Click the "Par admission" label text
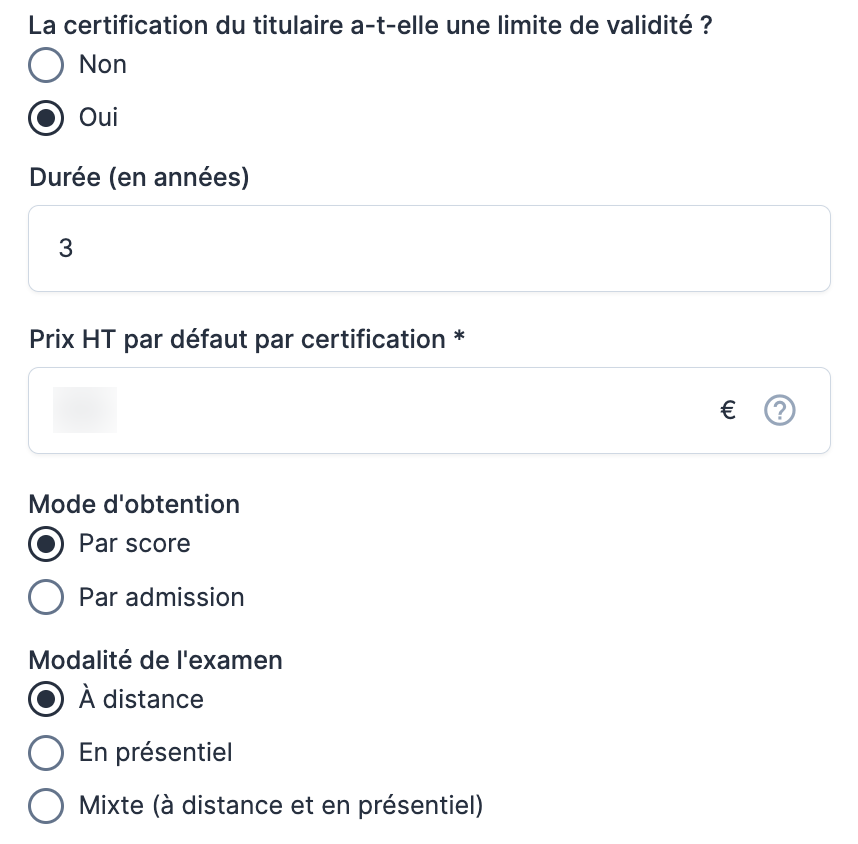Screen dimensions: 858x844 click(x=162, y=598)
